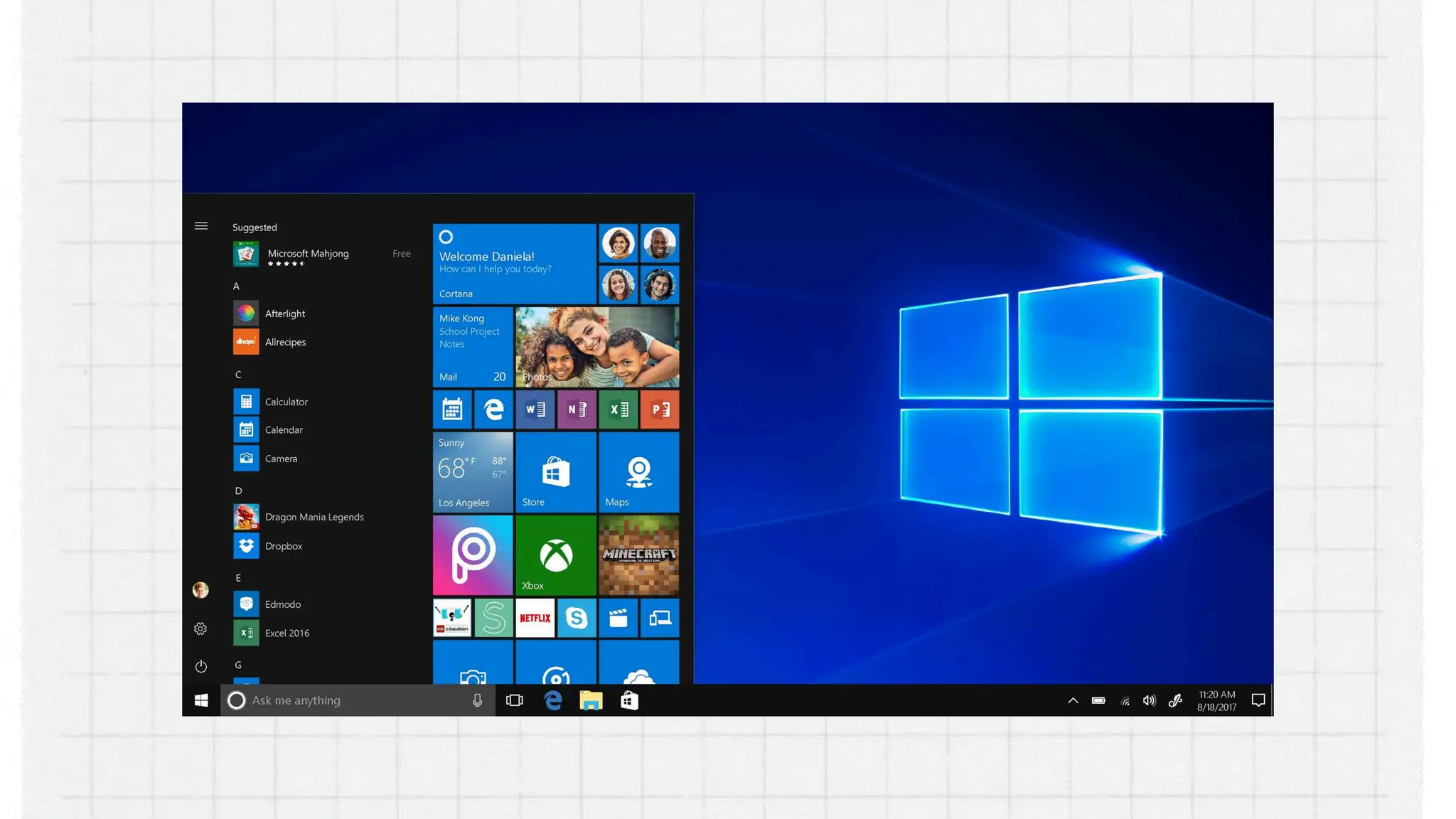
Task: Open Microsoft Edge from the taskbar
Action: [x=553, y=700]
